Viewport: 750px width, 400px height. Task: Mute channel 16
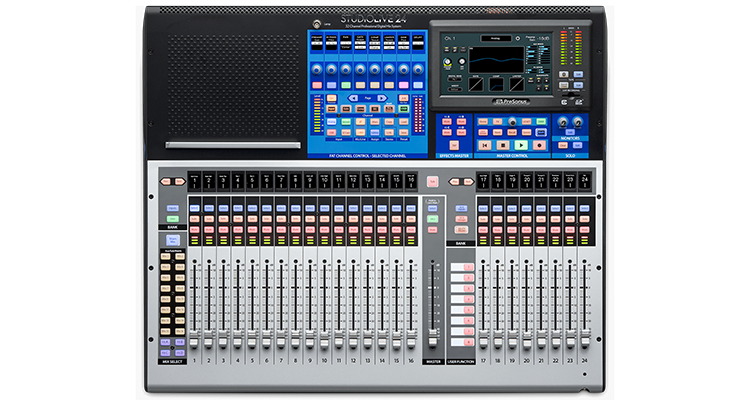point(411,230)
